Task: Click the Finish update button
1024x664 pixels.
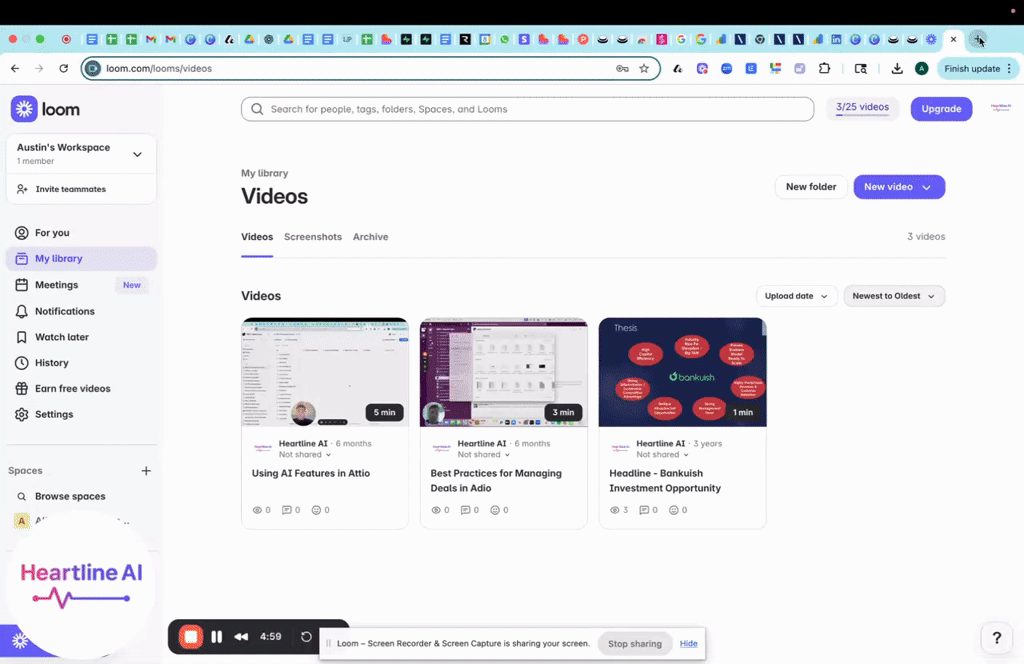Action: pyautogui.click(x=977, y=69)
